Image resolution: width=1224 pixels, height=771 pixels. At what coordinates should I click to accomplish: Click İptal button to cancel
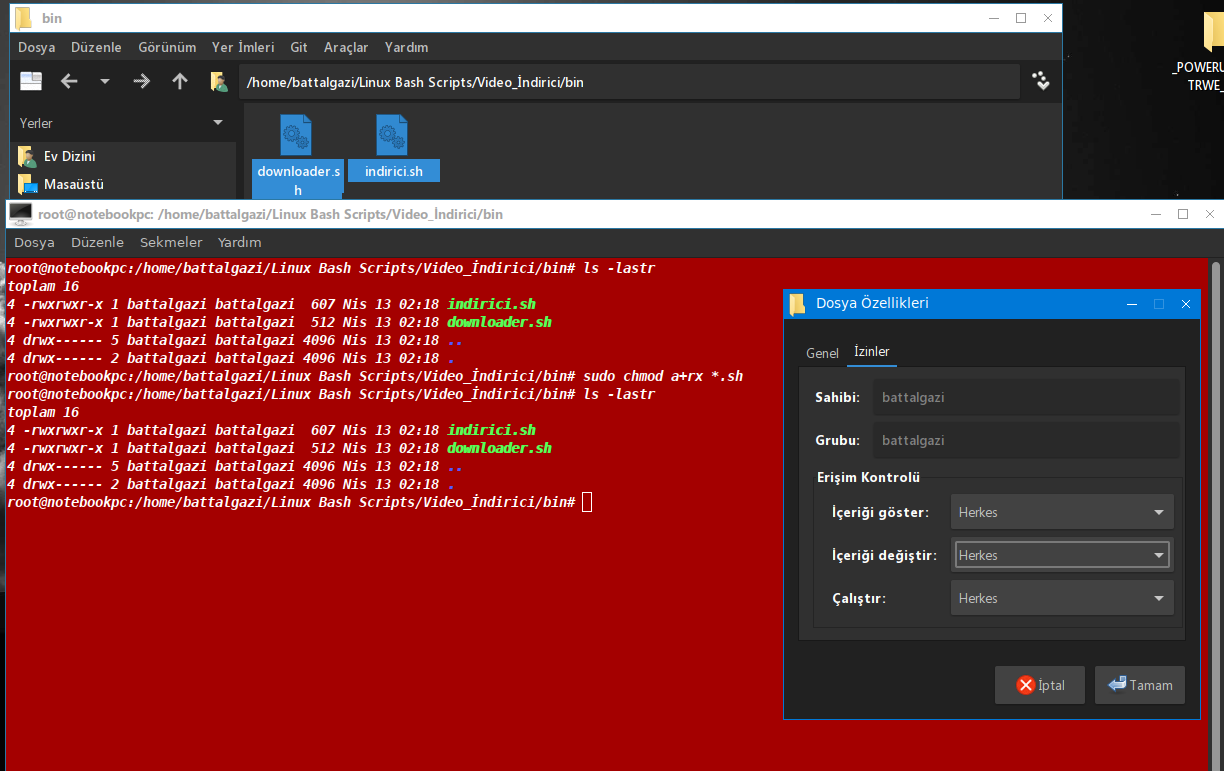point(1040,685)
